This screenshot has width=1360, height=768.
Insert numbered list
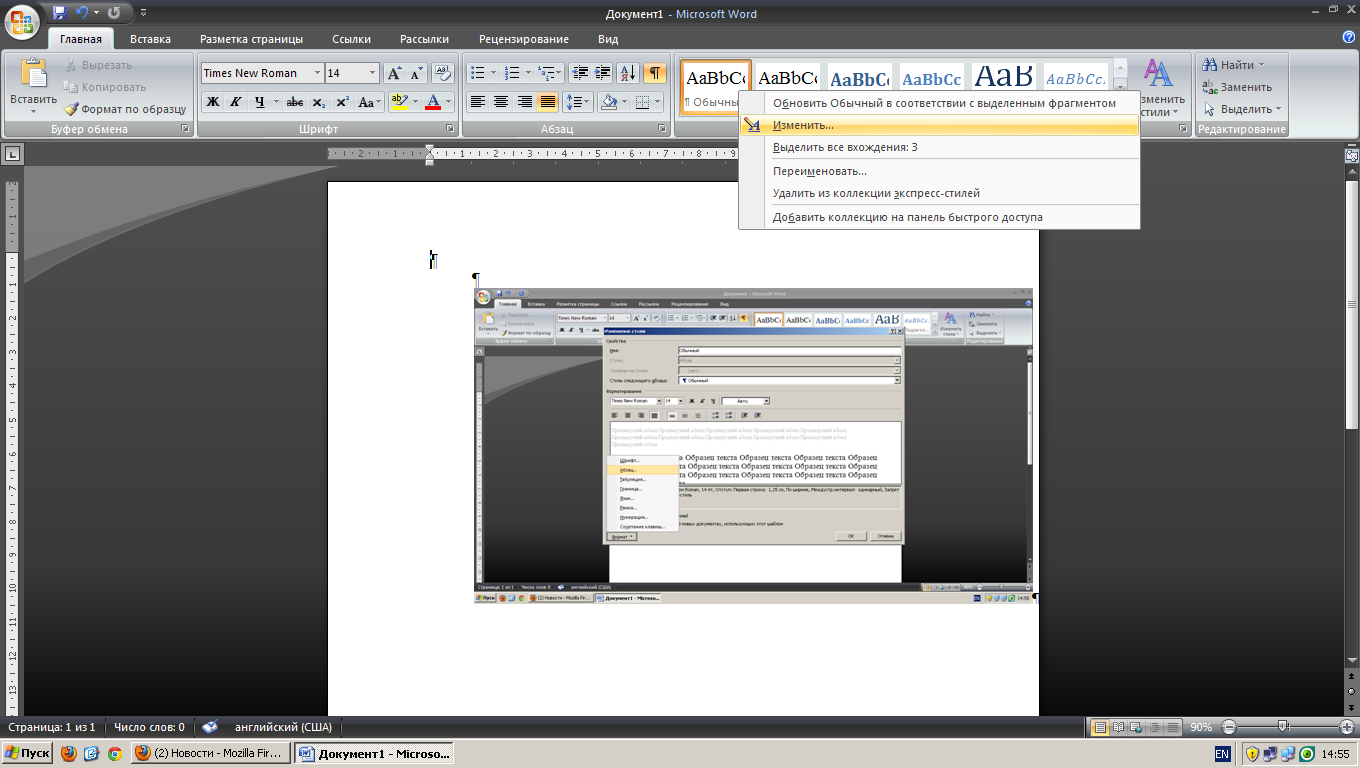tap(512, 73)
